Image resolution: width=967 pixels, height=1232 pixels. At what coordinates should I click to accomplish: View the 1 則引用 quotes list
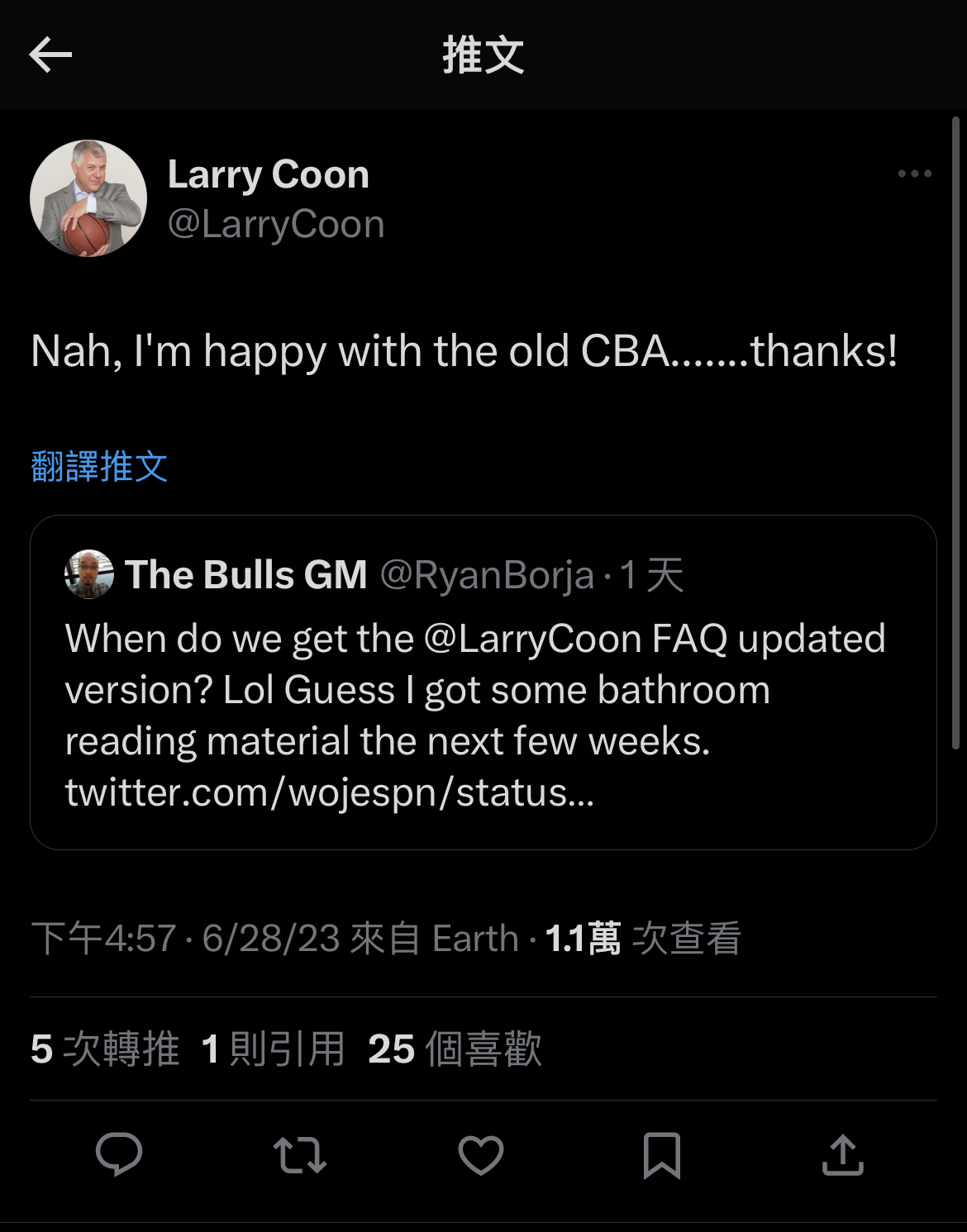(274, 1049)
